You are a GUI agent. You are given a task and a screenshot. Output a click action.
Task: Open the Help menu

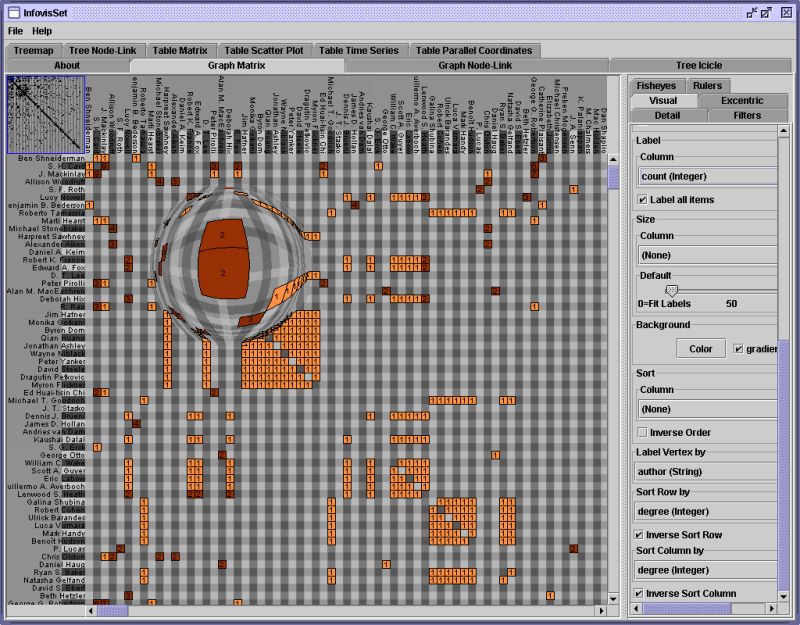click(x=42, y=30)
